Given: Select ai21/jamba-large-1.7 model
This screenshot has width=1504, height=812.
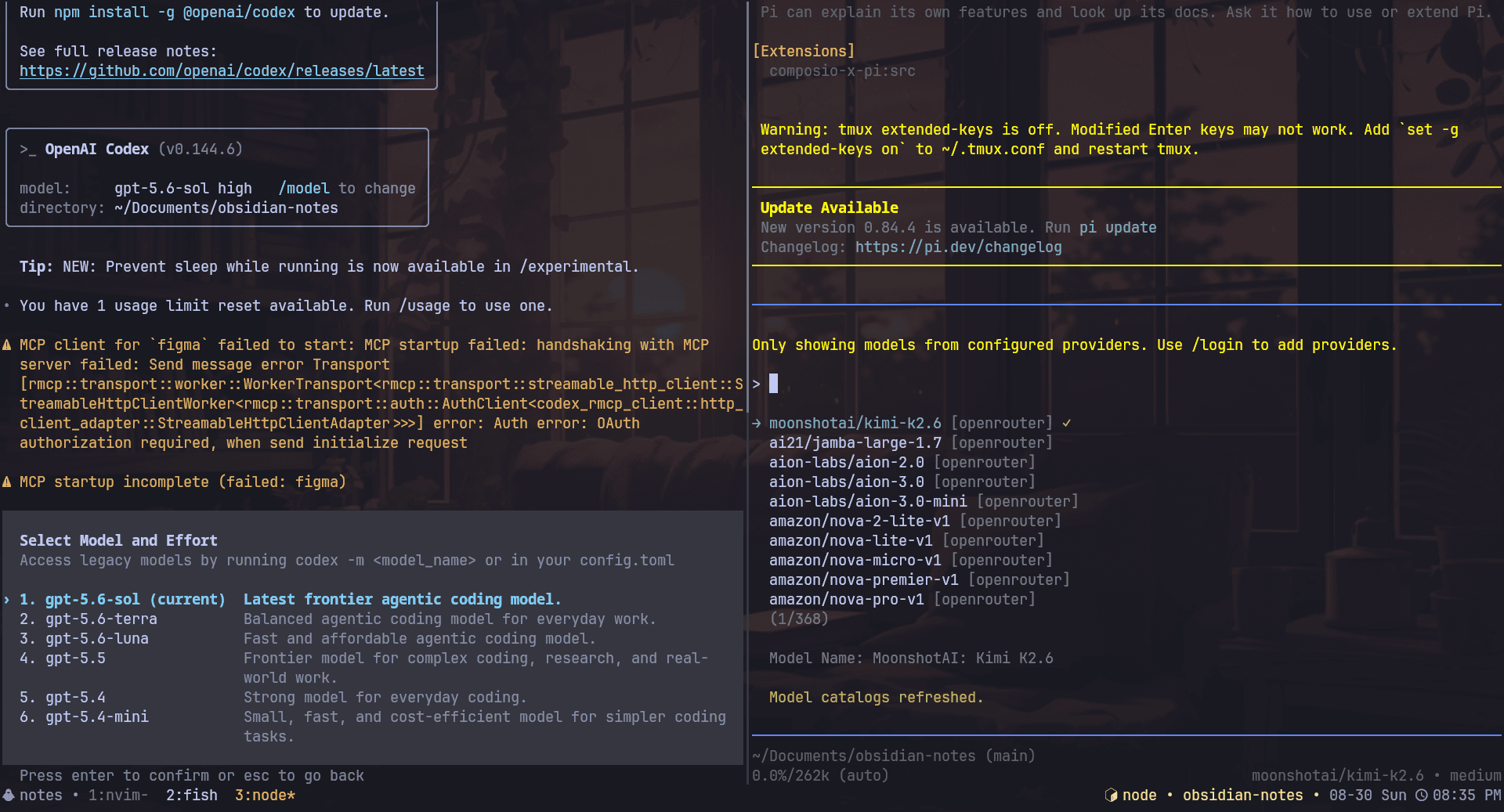Looking at the screenshot, I should (911, 443).
